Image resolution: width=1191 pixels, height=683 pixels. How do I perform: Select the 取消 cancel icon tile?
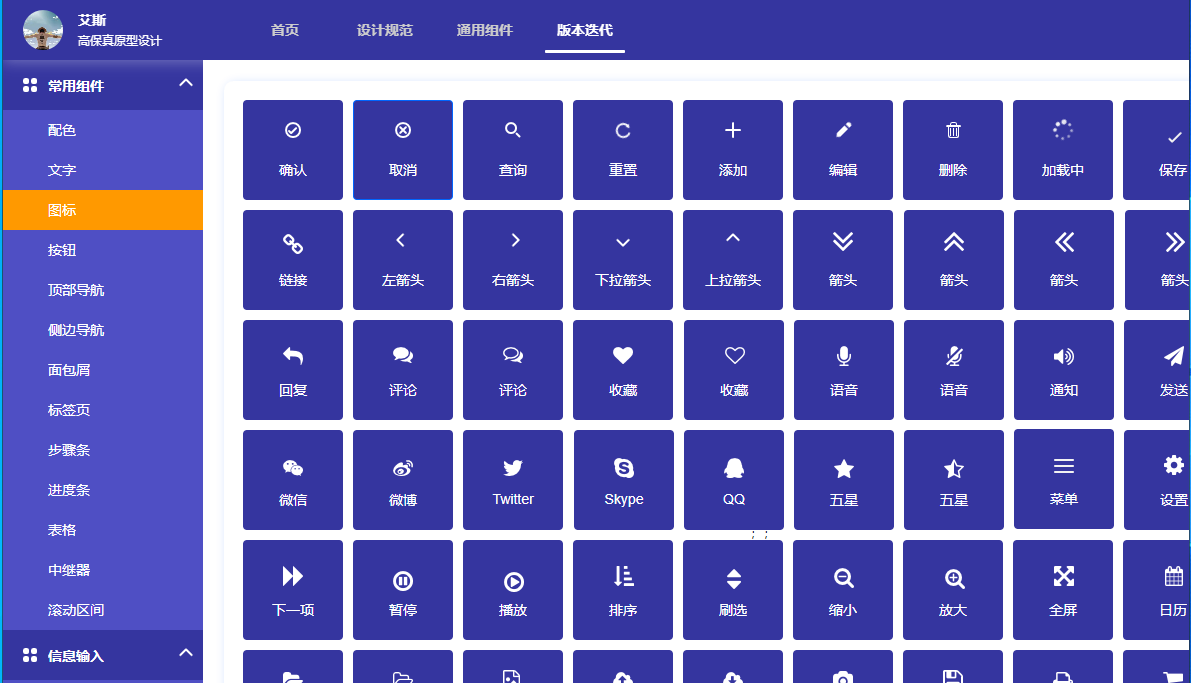tap(403, 150)
